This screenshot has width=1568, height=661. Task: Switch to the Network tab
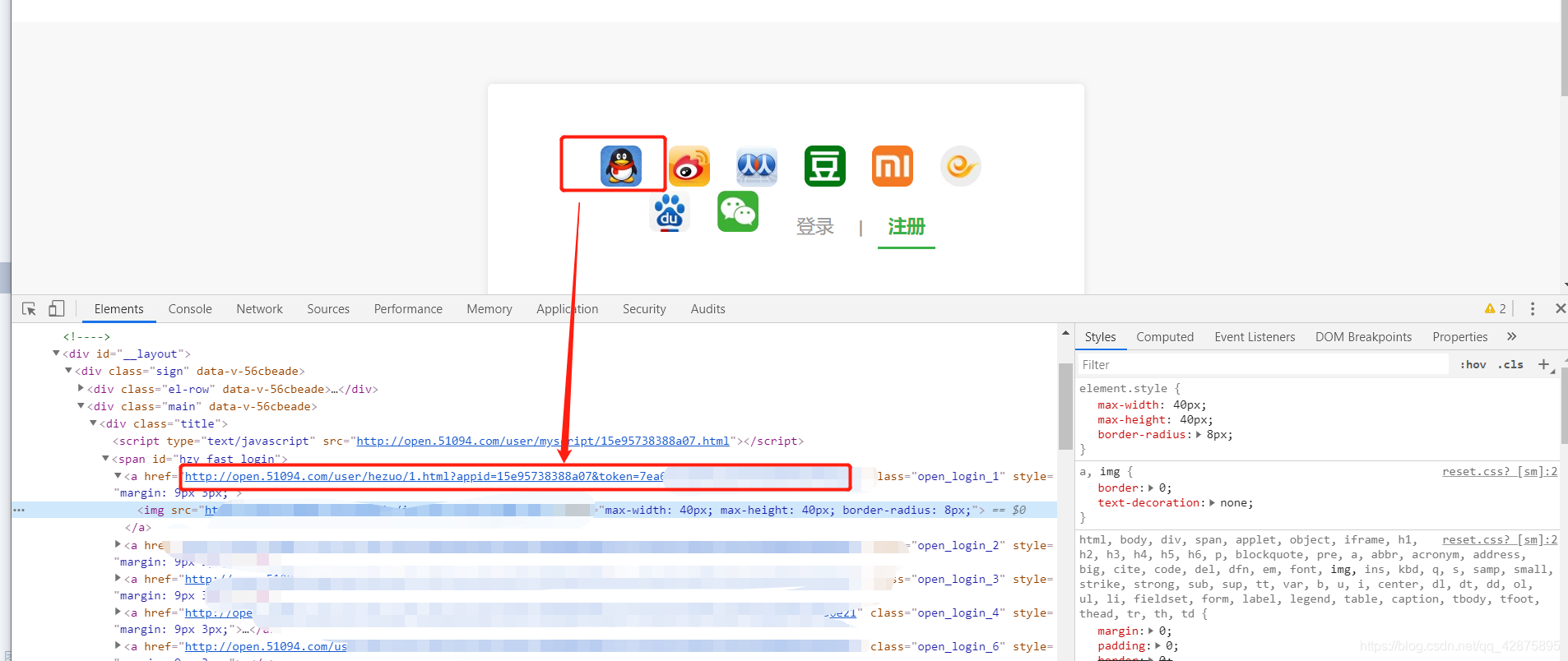click(x=259, y=309)
